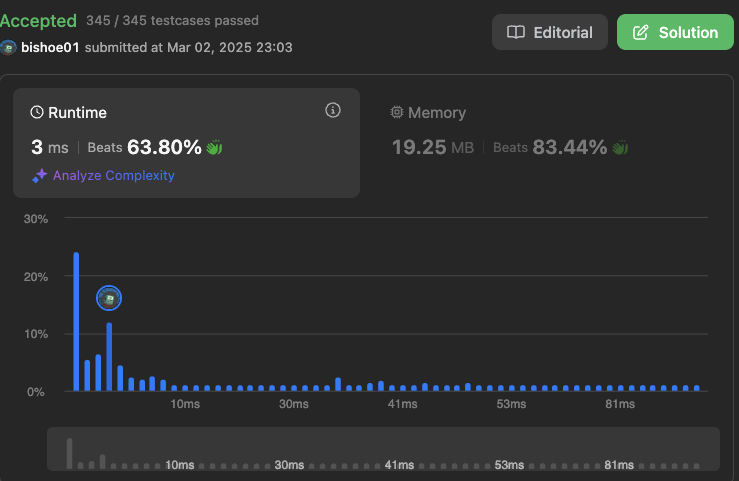Image resolution: width=739 pixels, height=481 pixels.
Task: Open the Editorial button
Action: tap(550, 32)
